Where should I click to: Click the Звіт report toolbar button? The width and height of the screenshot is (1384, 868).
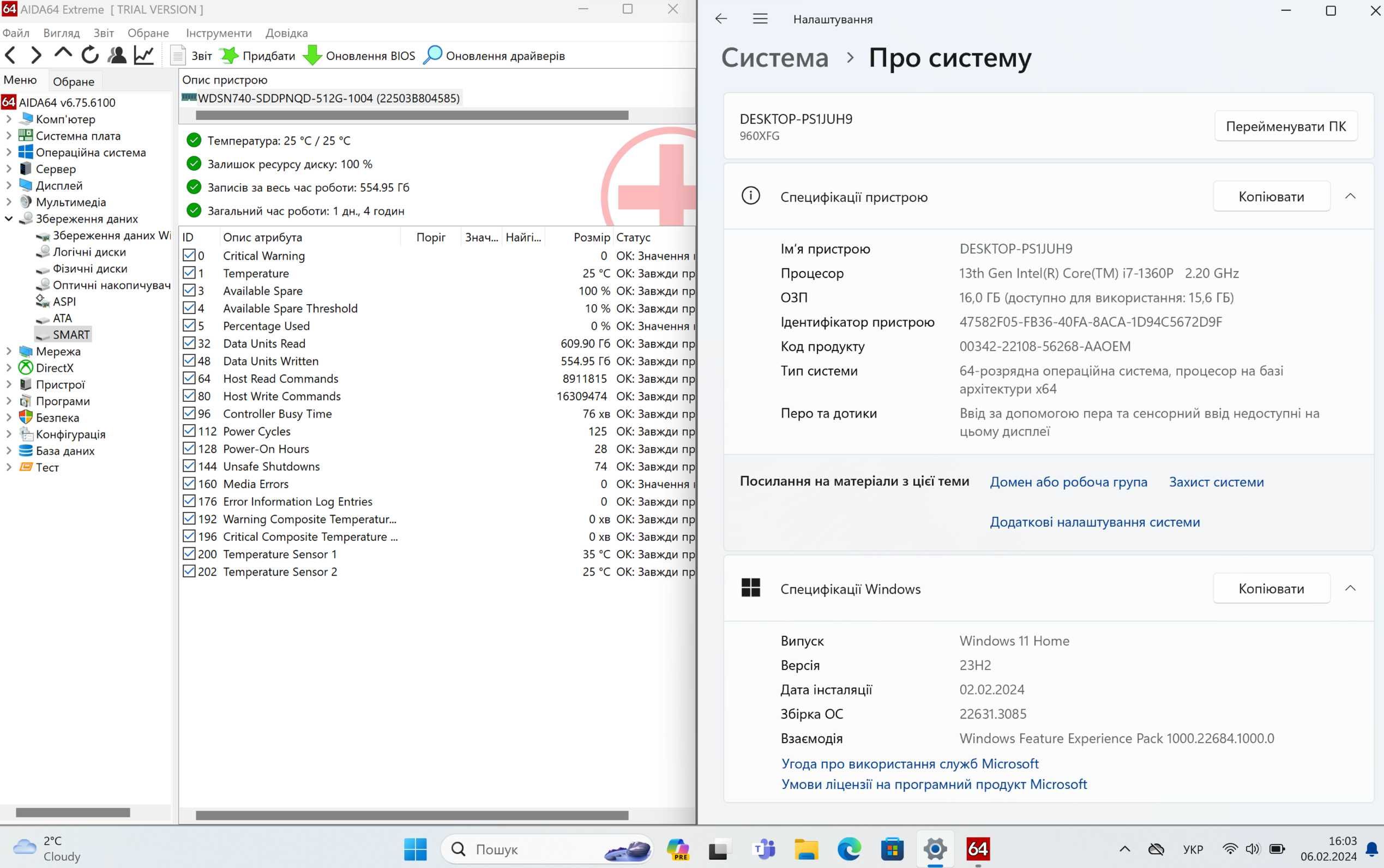click(x=192, y=56)
